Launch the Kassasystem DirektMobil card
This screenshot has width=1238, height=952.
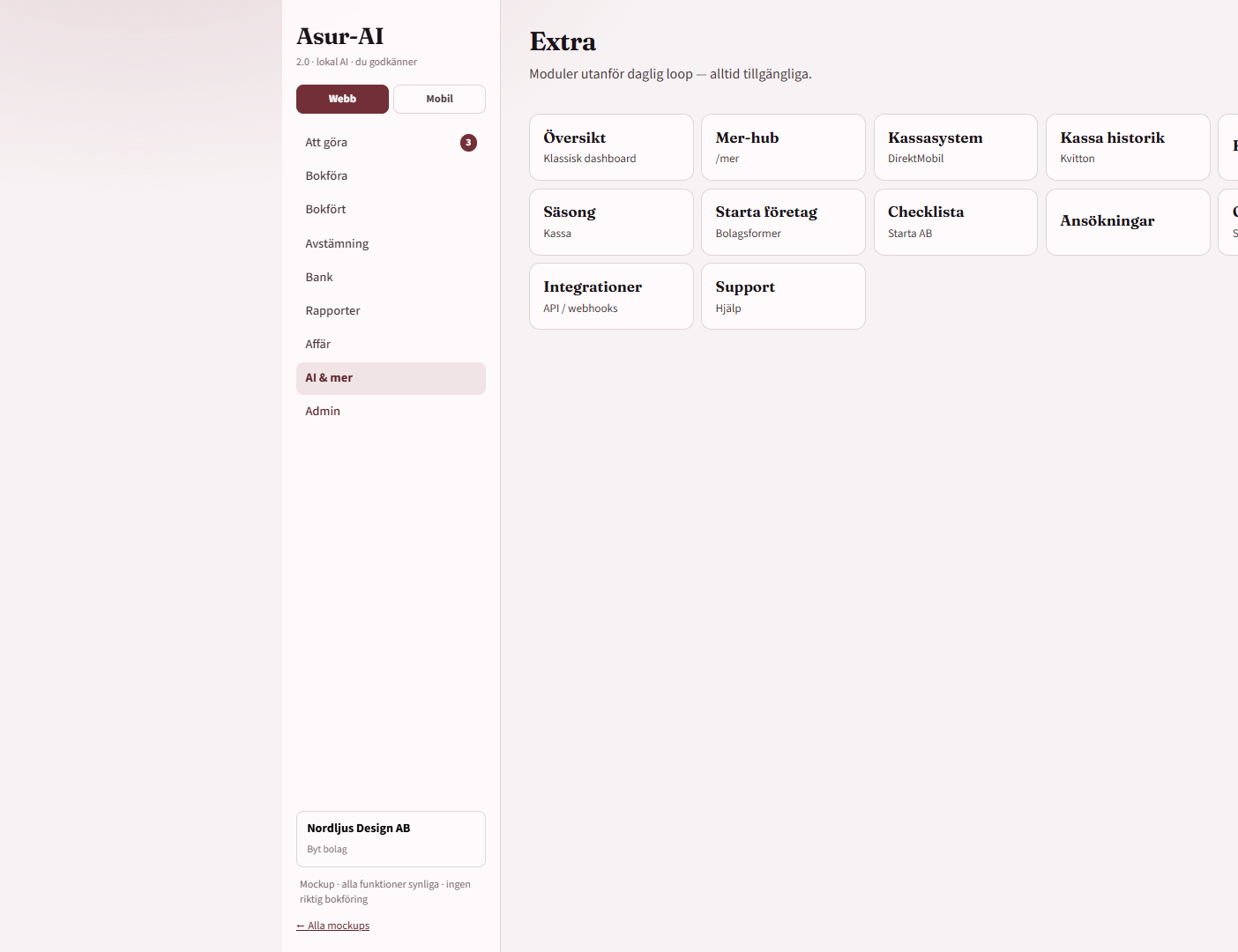[x=956, y=147]
